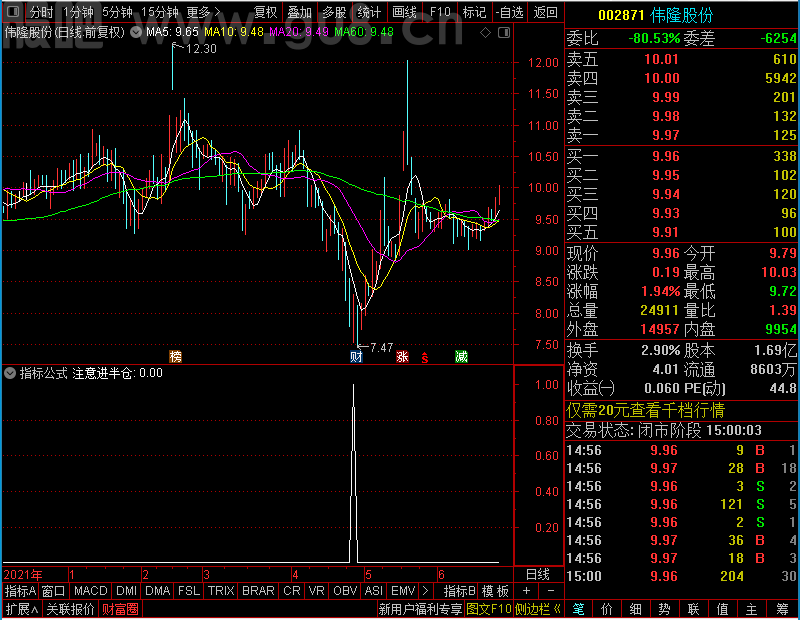800x620 pixels.
Task: Open the 指标A indicator group menu
Action: (x=20, y=591)
